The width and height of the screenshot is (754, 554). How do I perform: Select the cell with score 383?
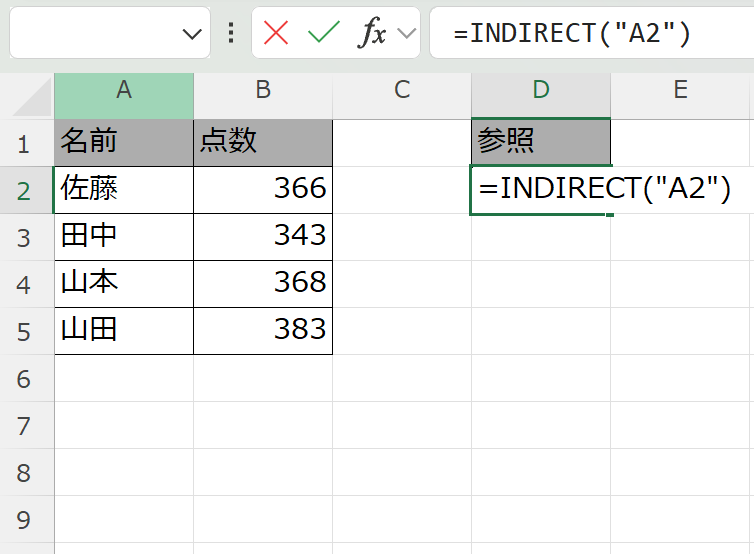(263, 330)
